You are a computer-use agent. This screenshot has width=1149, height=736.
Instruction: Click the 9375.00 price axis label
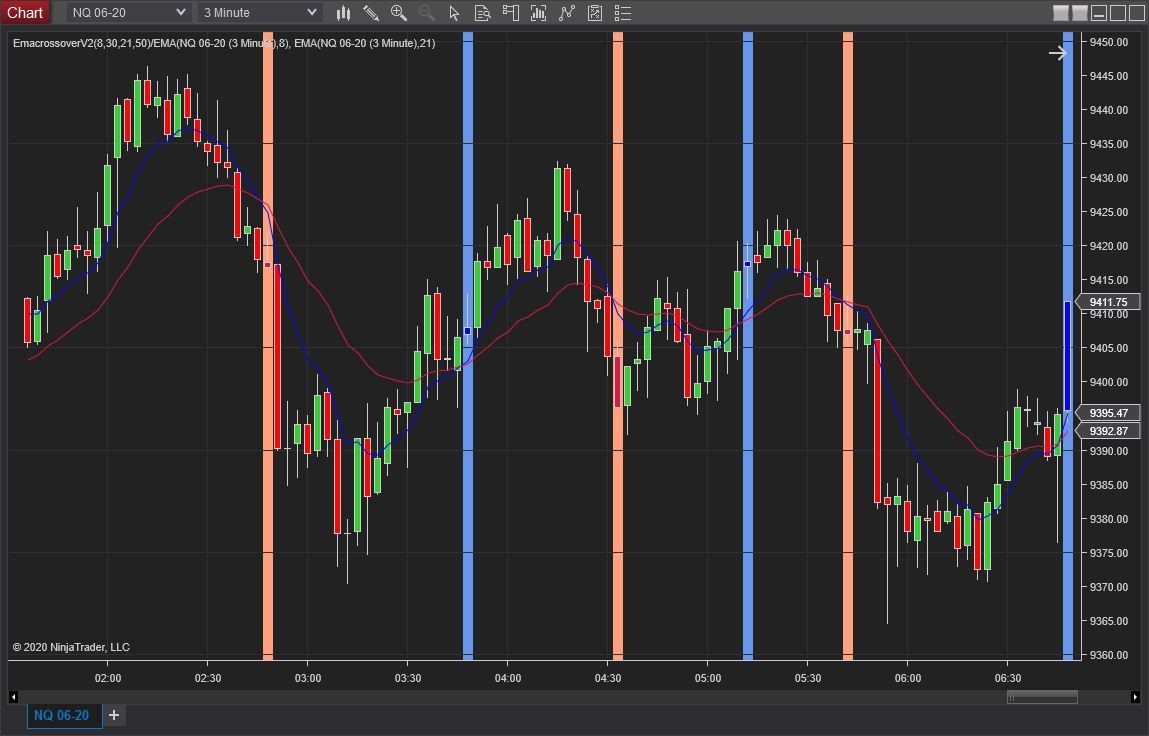pos(1109,553)
